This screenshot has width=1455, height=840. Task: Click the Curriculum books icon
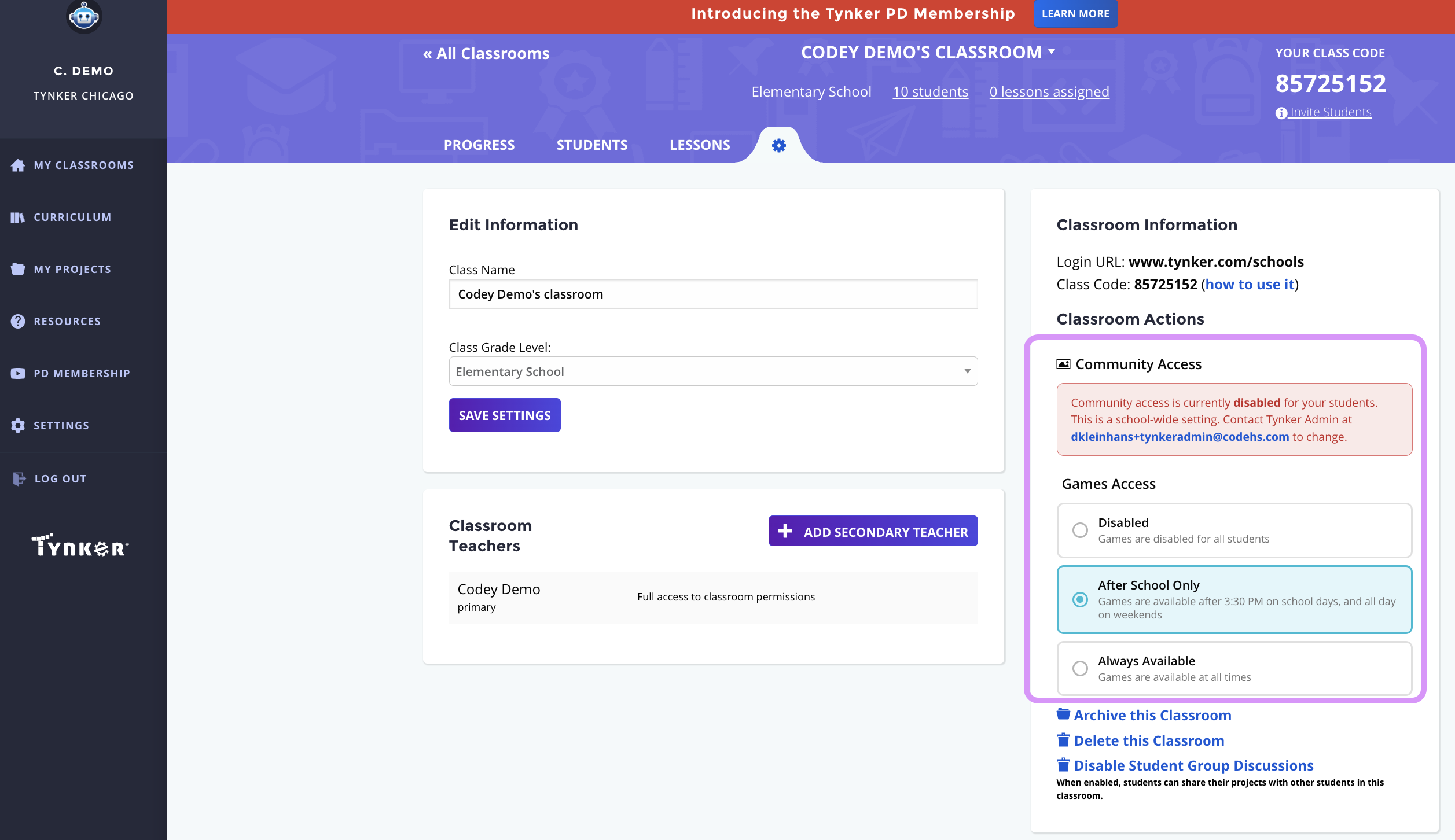(18, 218)
